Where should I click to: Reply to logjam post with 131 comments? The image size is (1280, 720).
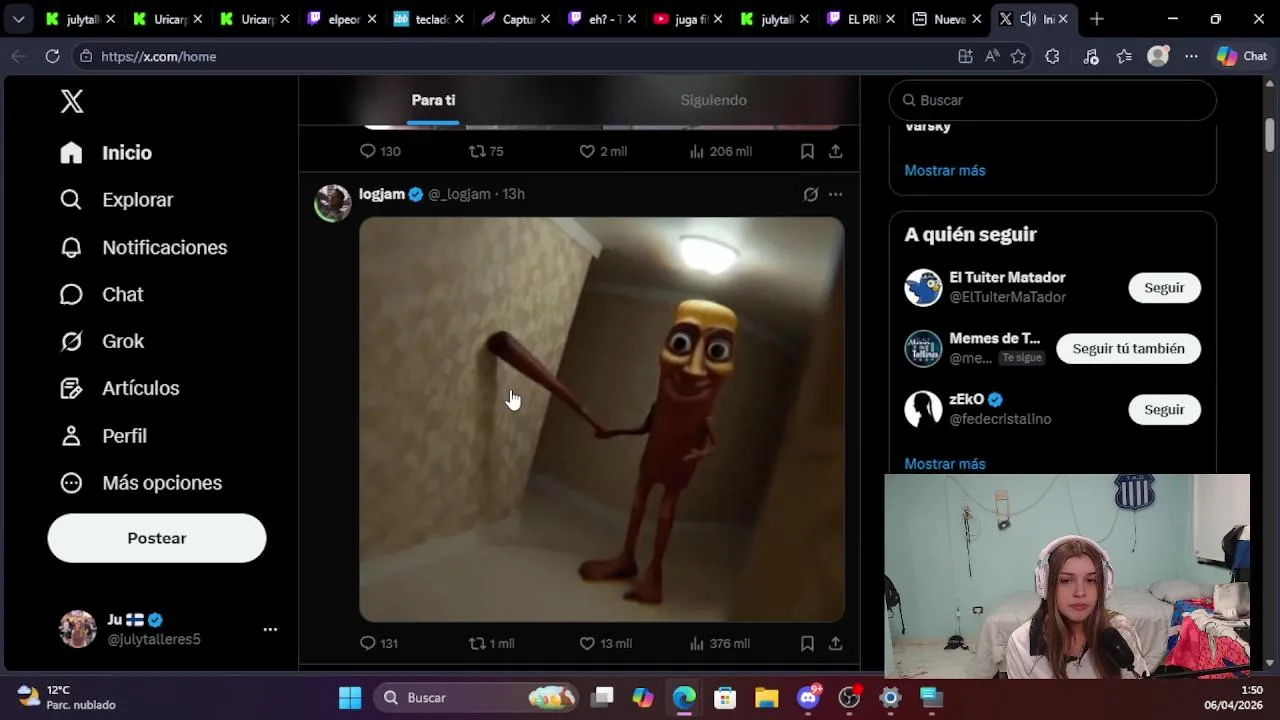(379, 643)
